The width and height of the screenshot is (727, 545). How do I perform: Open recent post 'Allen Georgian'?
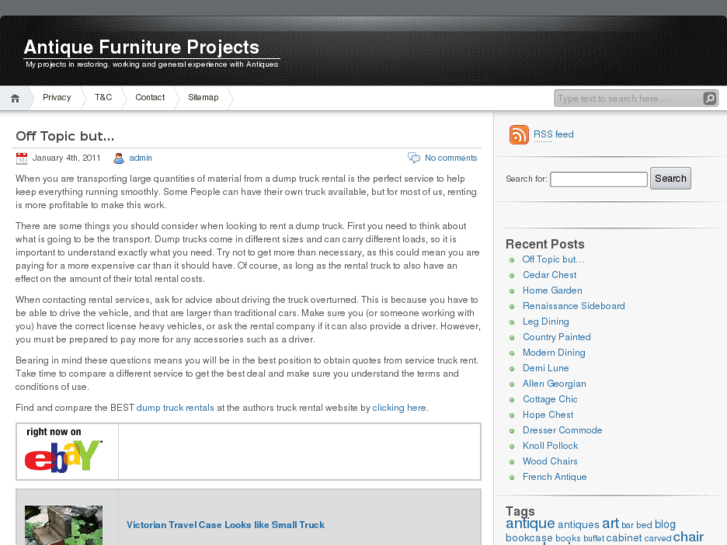coord(554,384)
